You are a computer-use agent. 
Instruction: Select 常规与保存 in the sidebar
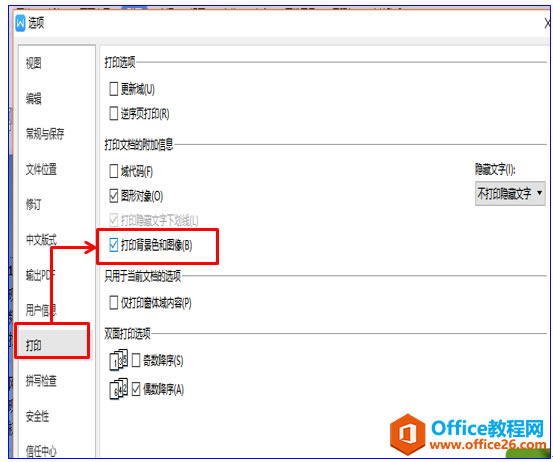(x=45, y=134)
